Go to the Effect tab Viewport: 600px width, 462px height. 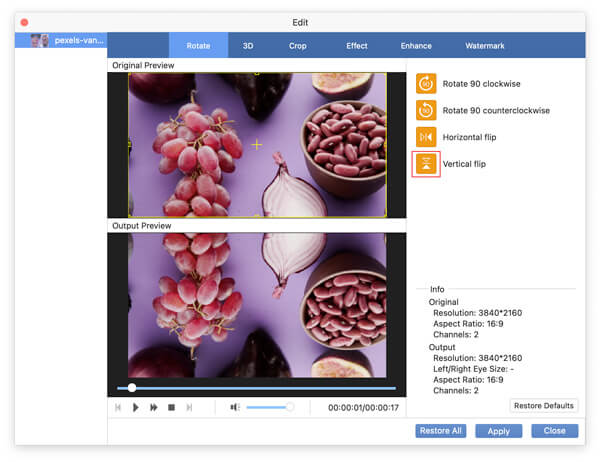(x=357, y=46)
